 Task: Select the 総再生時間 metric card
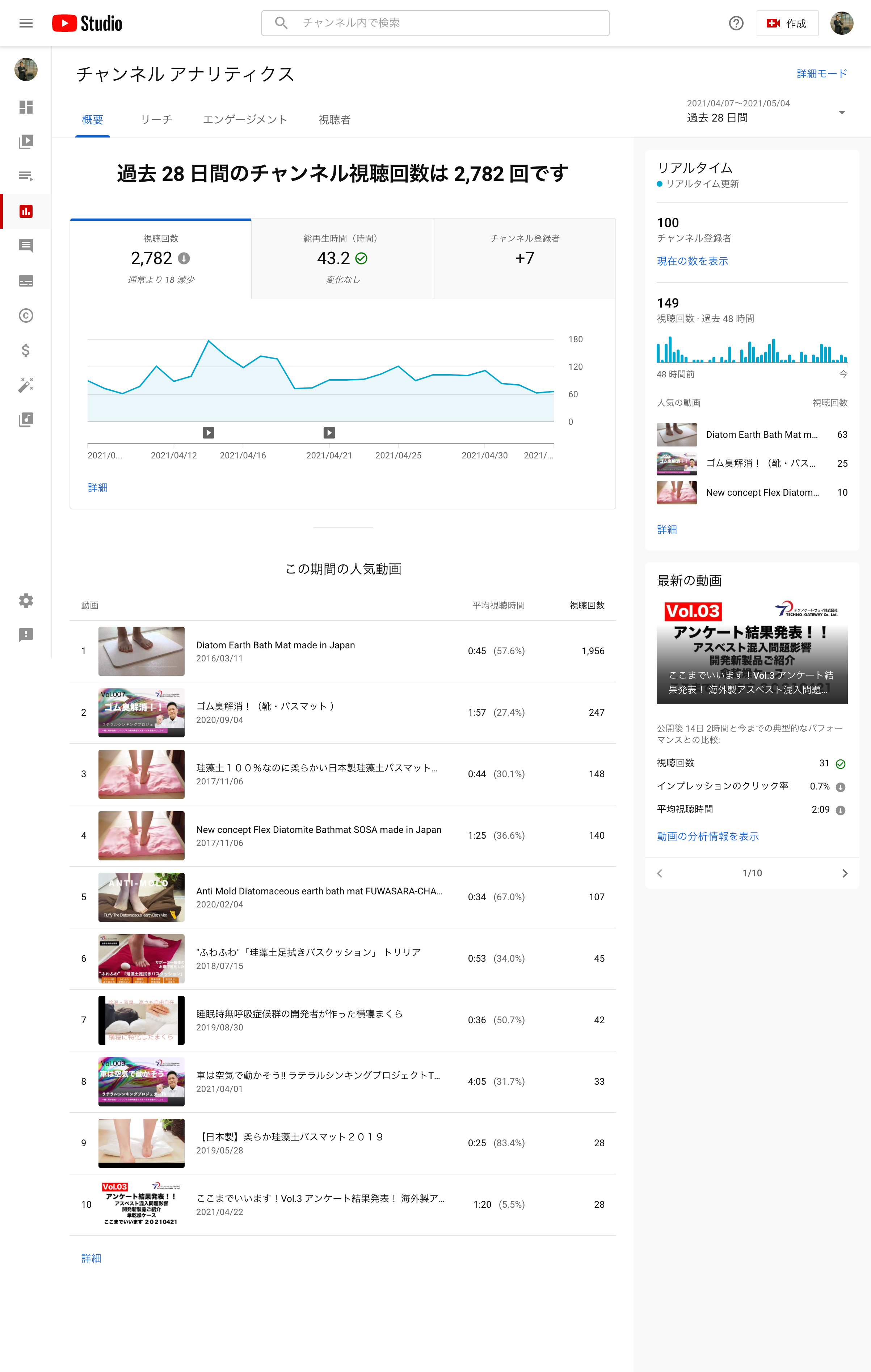[x=342, y=259]
